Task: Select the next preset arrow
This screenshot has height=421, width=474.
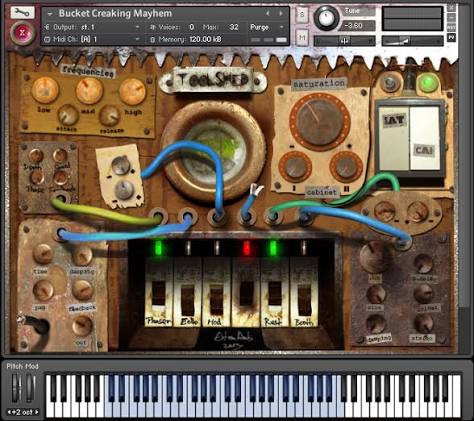Action: click(x=281, y=14)
